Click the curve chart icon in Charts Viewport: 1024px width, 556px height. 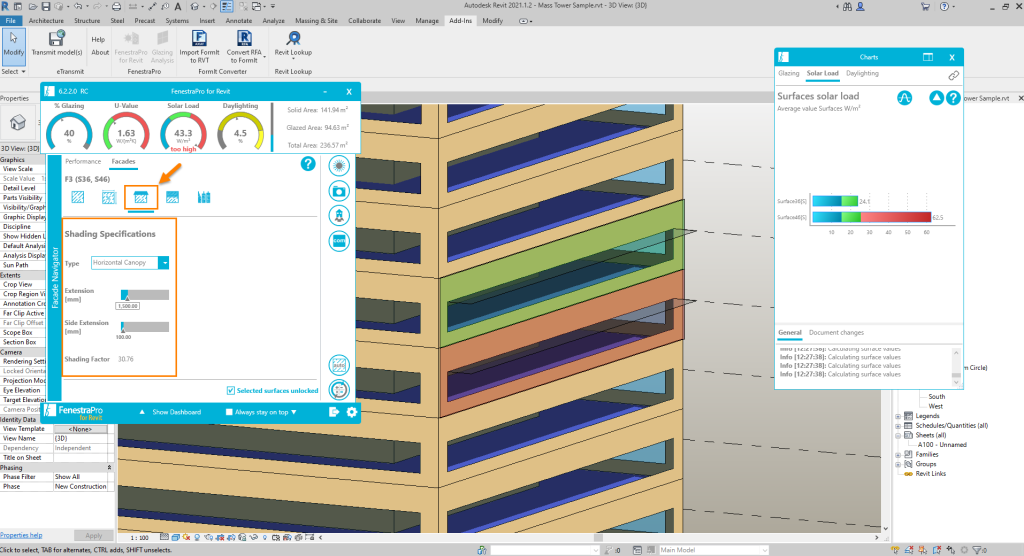[x=904, y=98]
